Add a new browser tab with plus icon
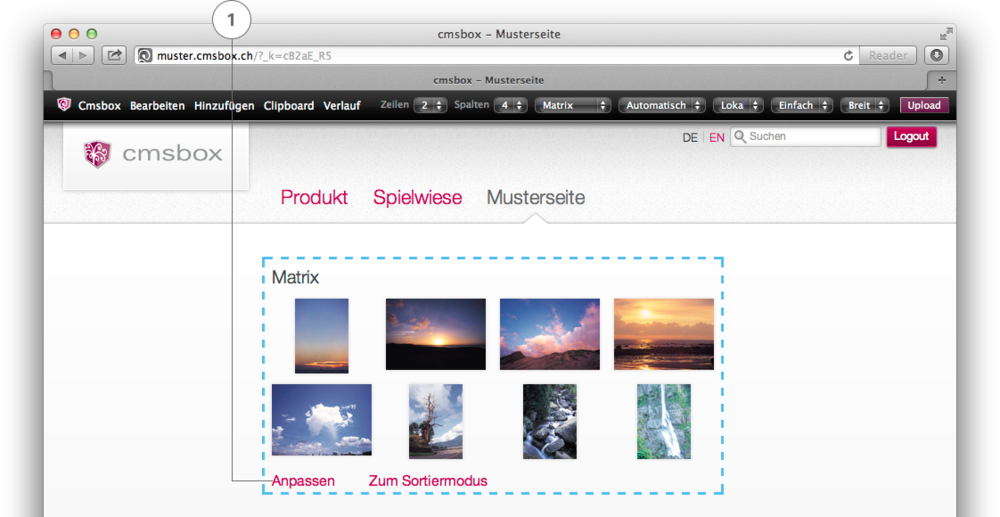 coord(941,80)
